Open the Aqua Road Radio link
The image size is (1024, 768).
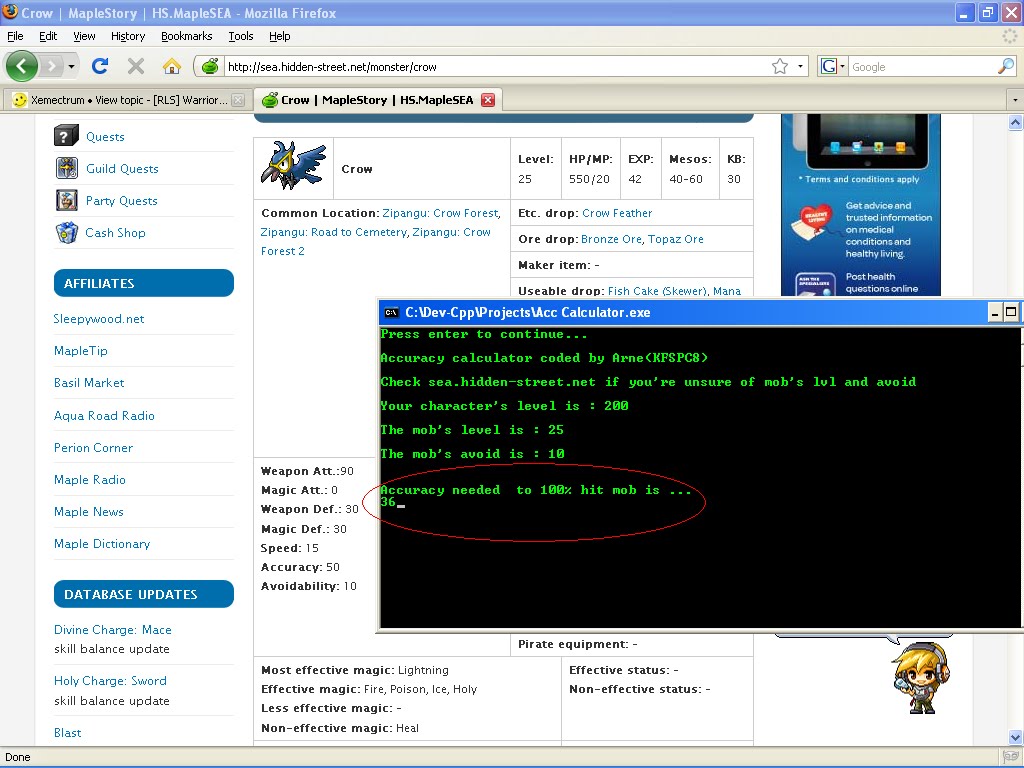click(104, 415)
